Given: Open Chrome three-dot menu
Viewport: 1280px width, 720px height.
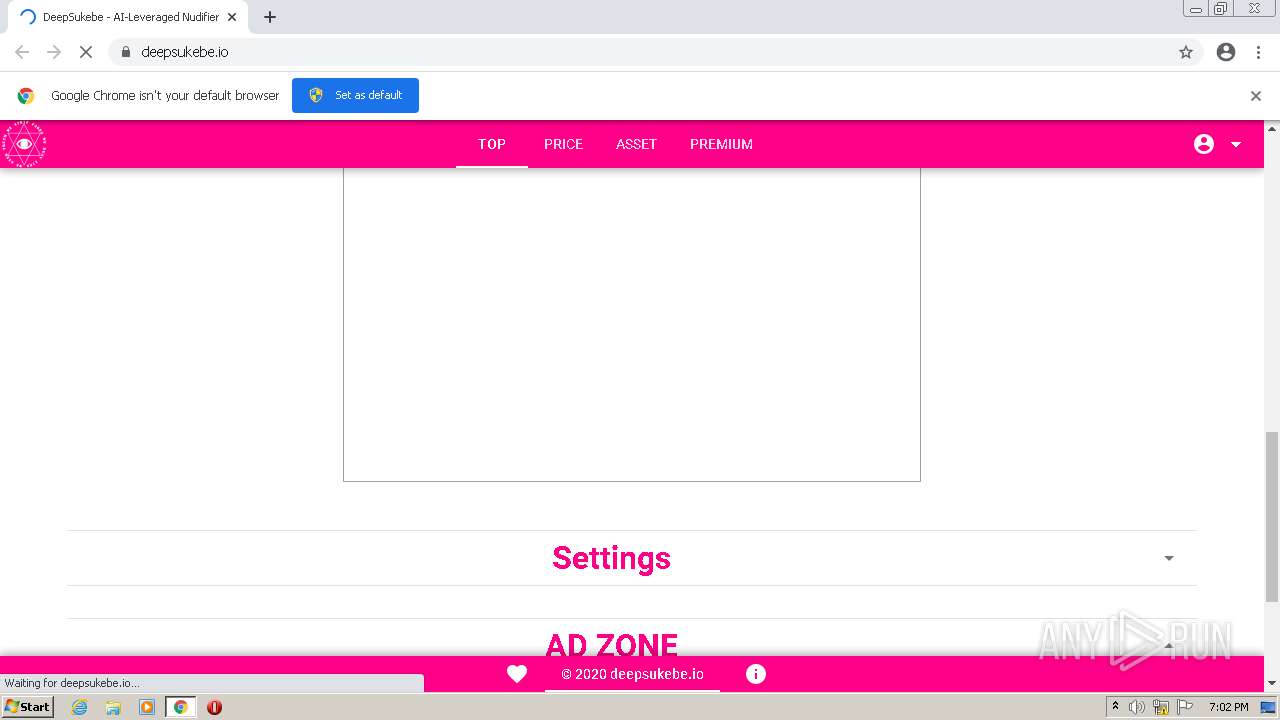Looking at the screenshot, I should pyautogui.click(x=1258, y=52).
